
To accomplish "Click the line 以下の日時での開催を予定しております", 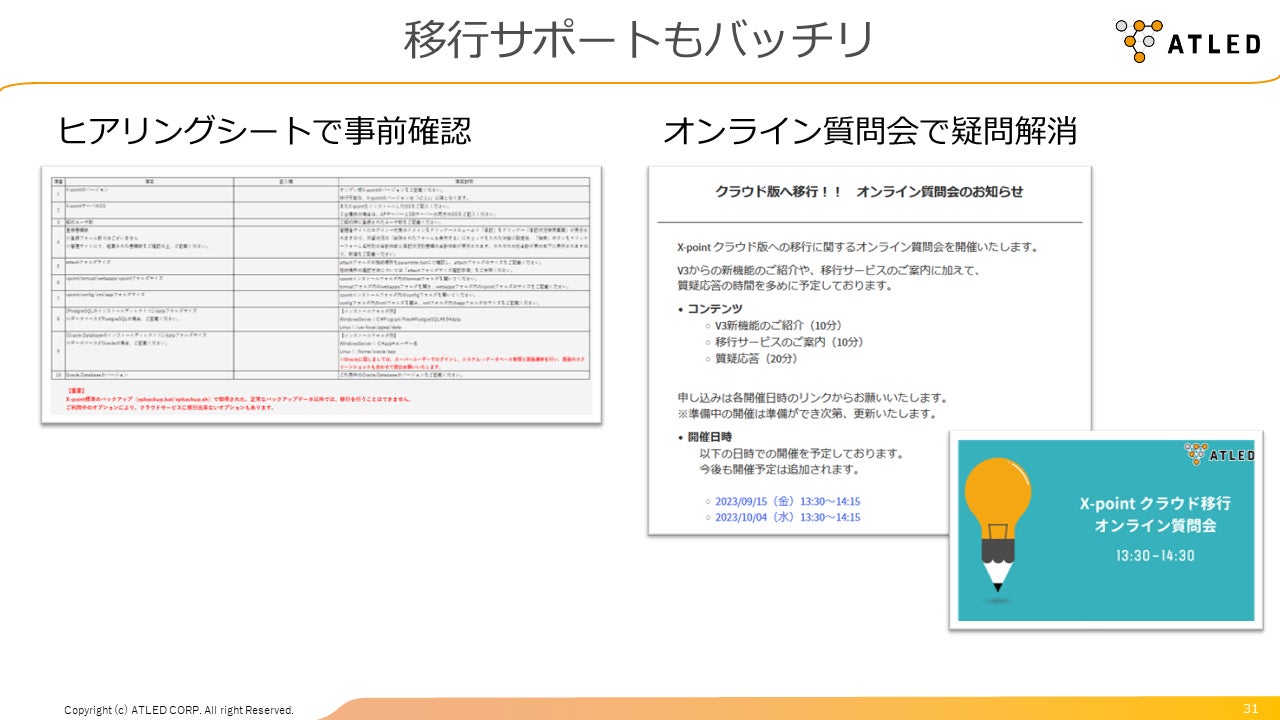I will click(x=801, y=453).
